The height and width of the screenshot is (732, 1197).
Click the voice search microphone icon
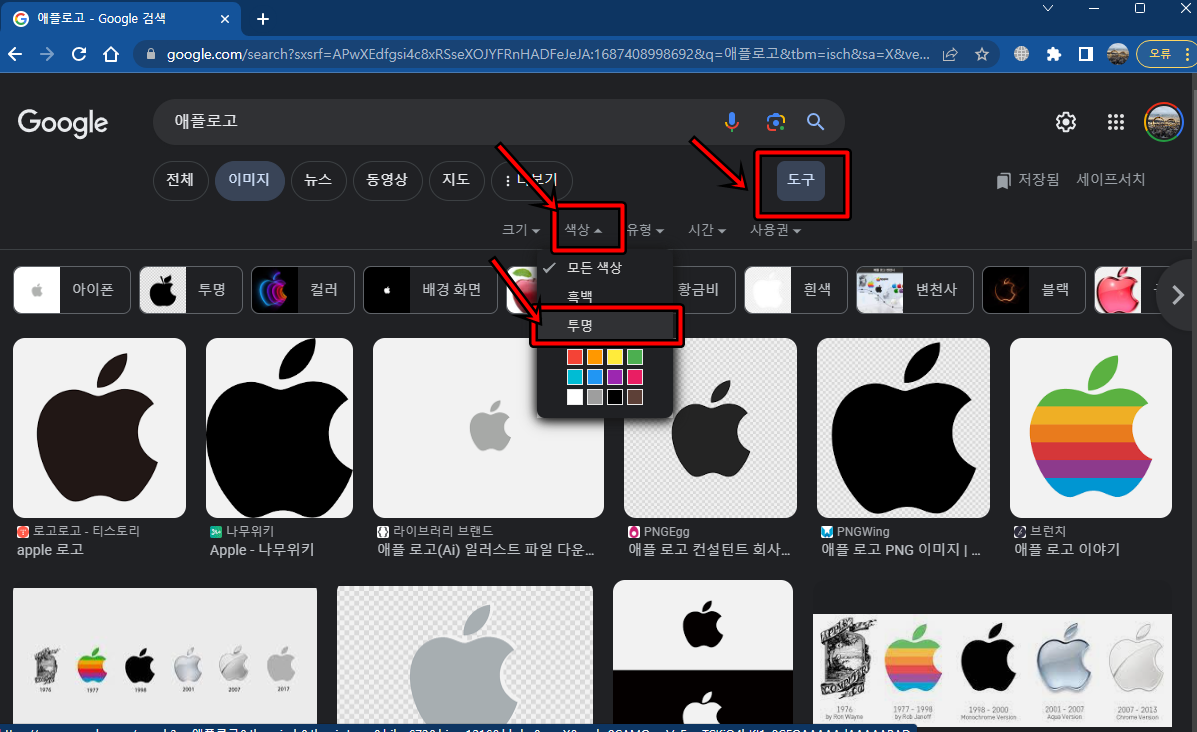tap(731, 121)
